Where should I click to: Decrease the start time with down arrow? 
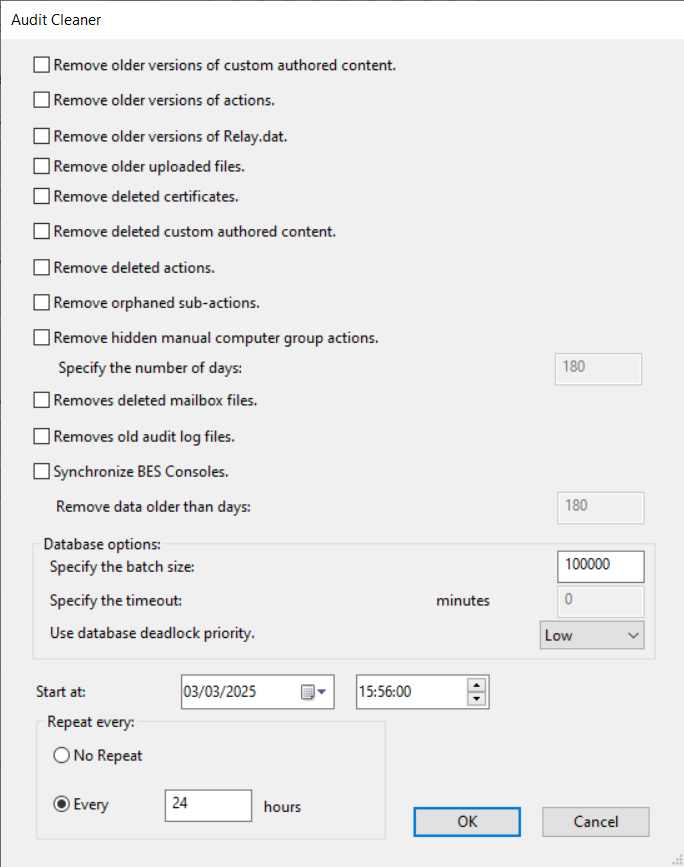click(477, 699)
